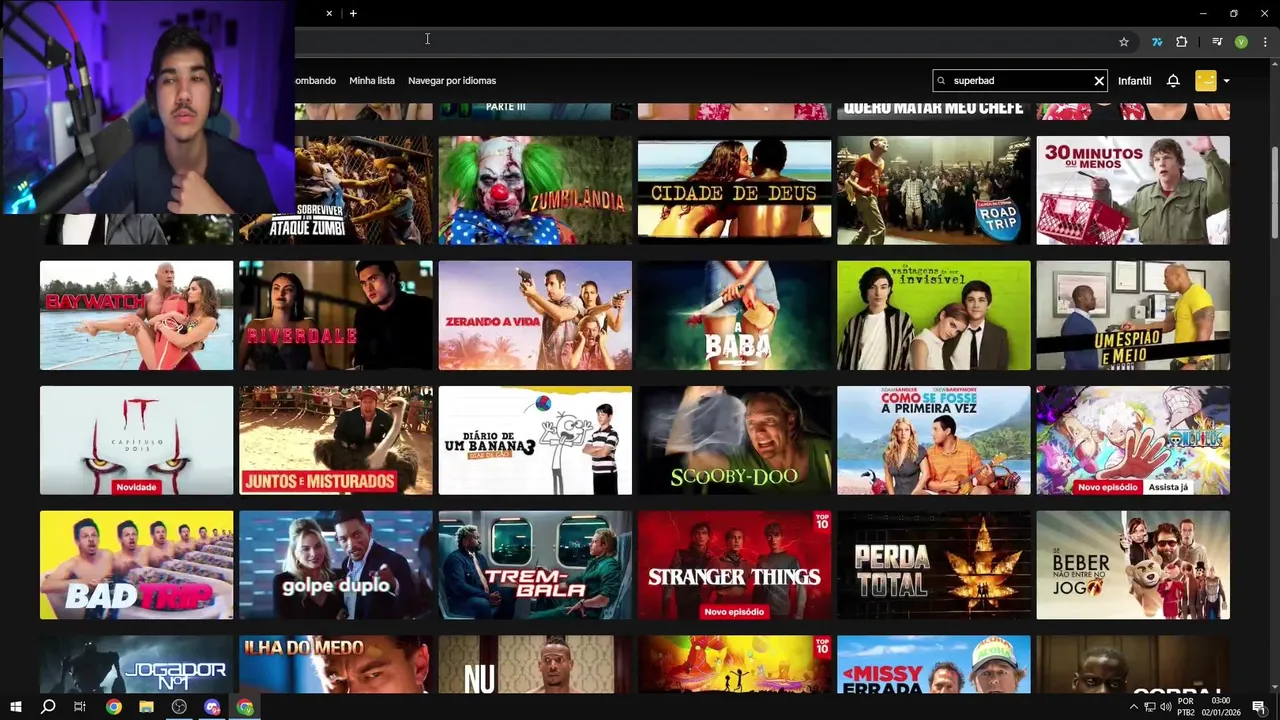Image resolution: width=1280 pixels, height=720 pixels.
Task: Open the Windows notification center
Action: 1259,707
